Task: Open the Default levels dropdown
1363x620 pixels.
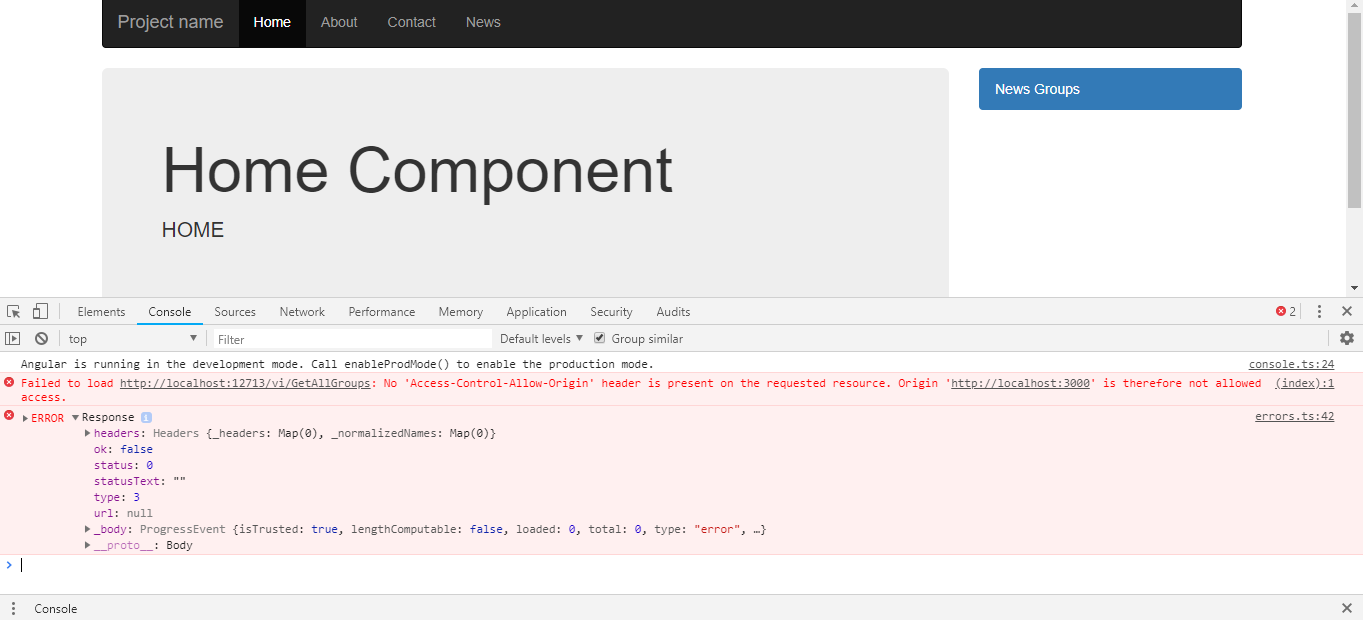Action: [541, 339]
